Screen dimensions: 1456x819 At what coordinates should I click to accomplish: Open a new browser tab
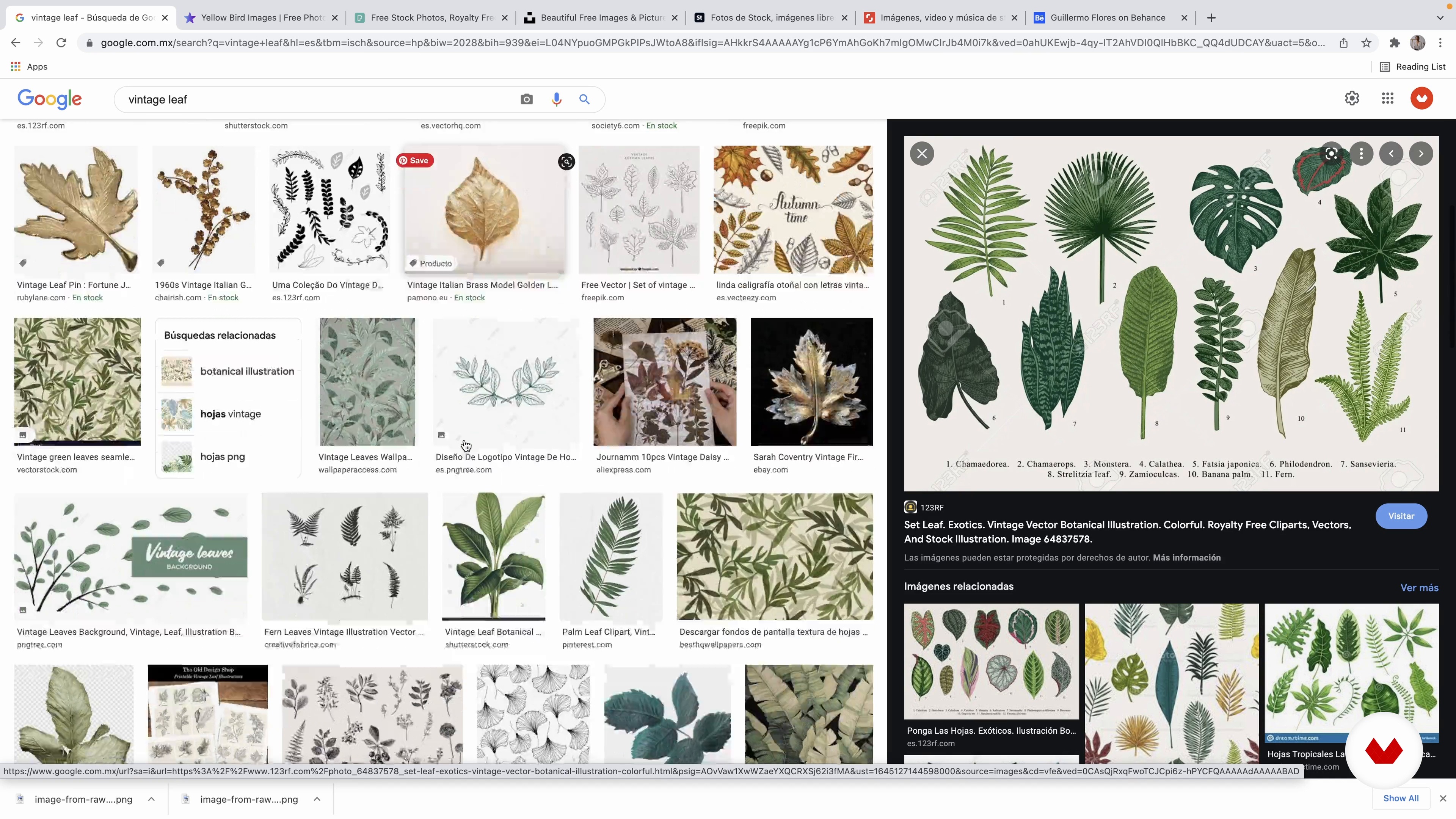click(1211, 18)
